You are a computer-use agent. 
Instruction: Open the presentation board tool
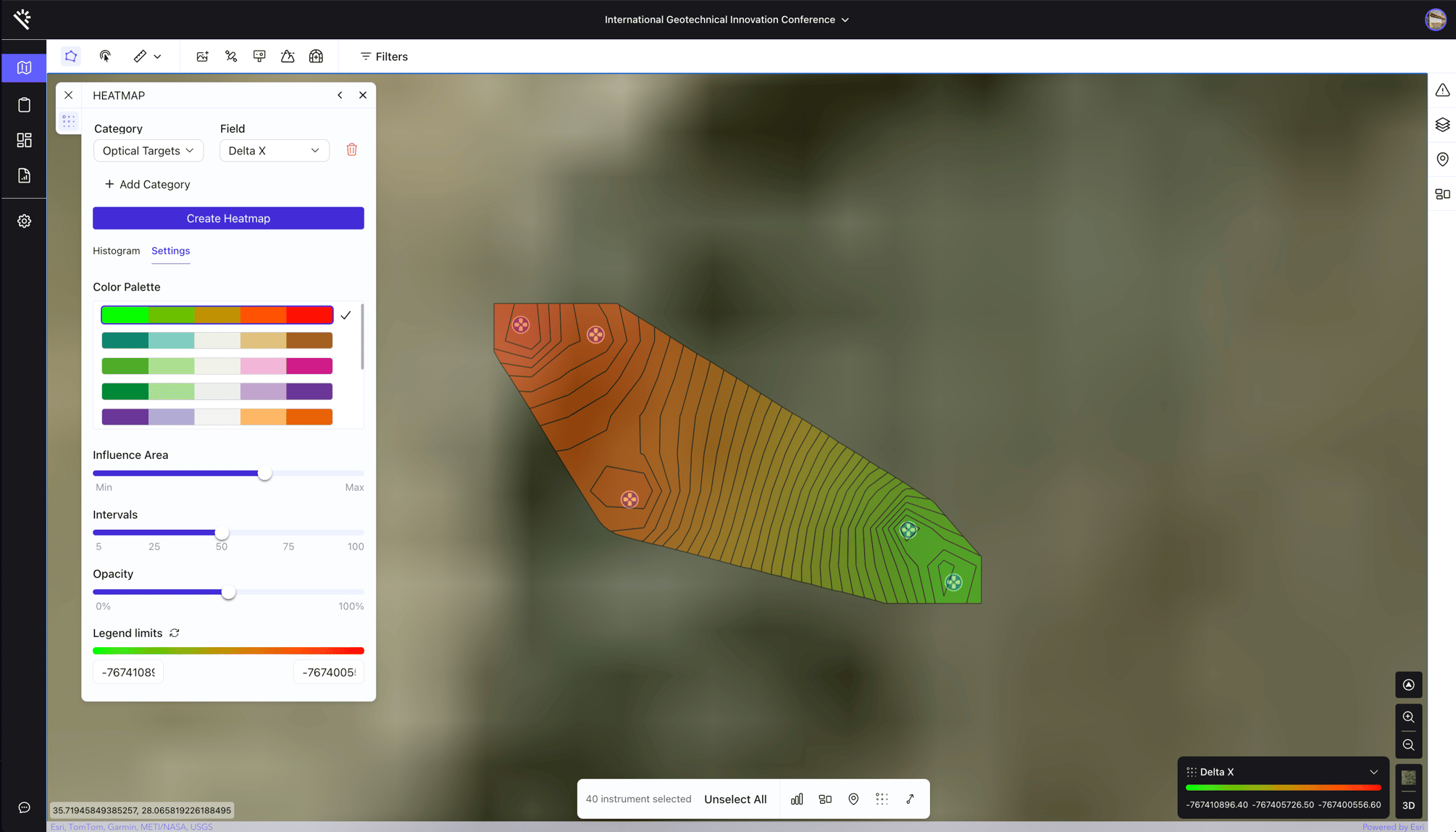tap(259, 57)
